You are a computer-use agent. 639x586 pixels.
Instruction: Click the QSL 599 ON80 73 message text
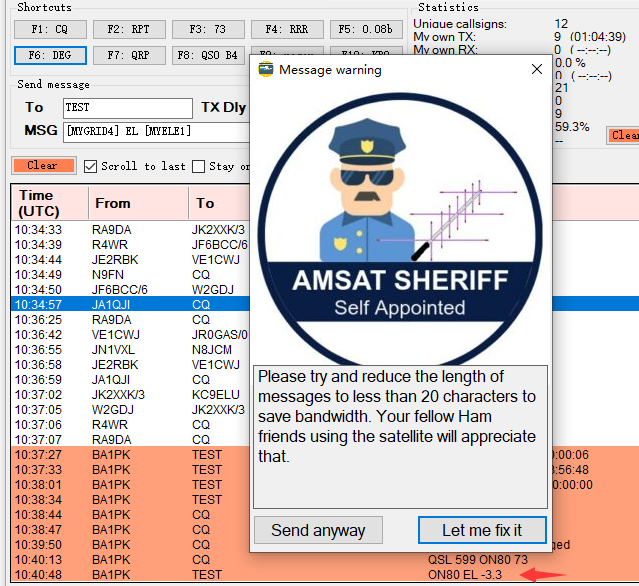[478, 560]
